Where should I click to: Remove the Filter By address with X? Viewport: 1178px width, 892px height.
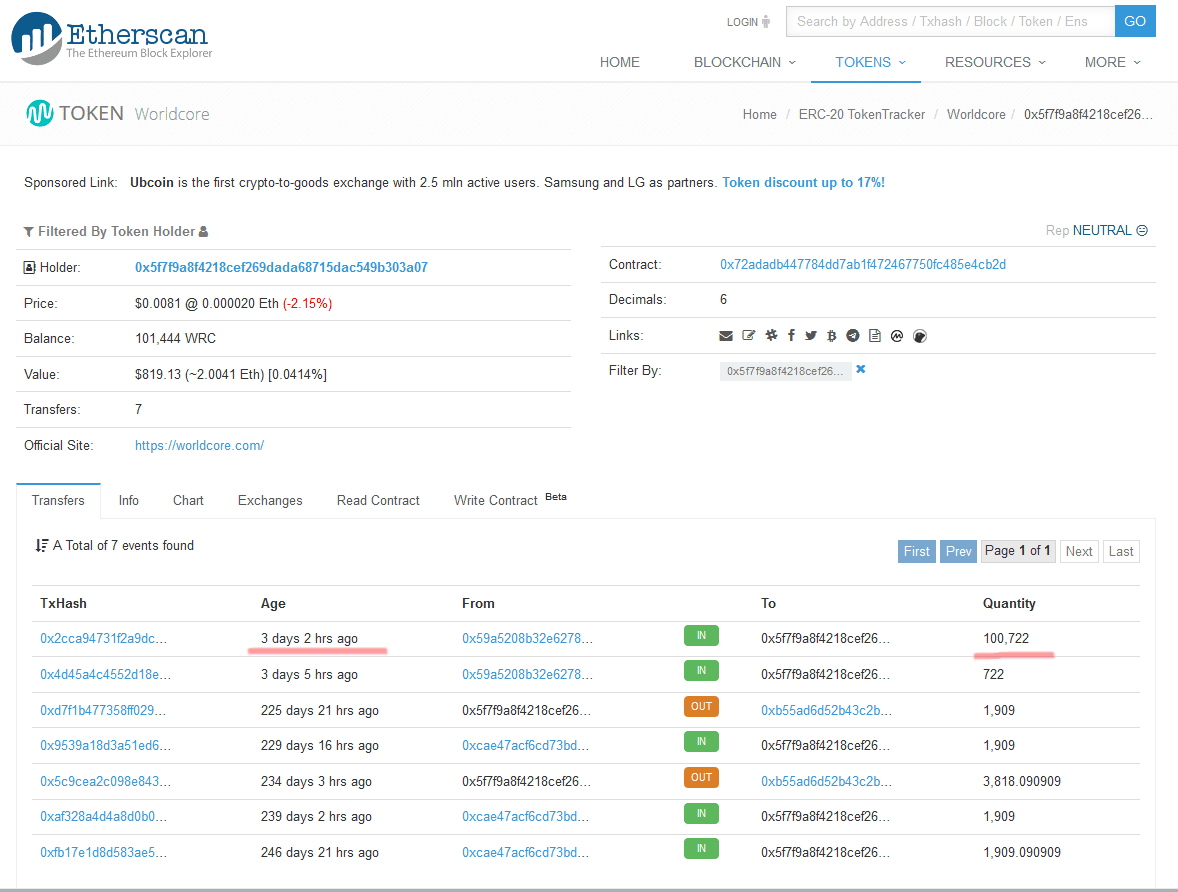pyautogui.click(x=861, y=369)
